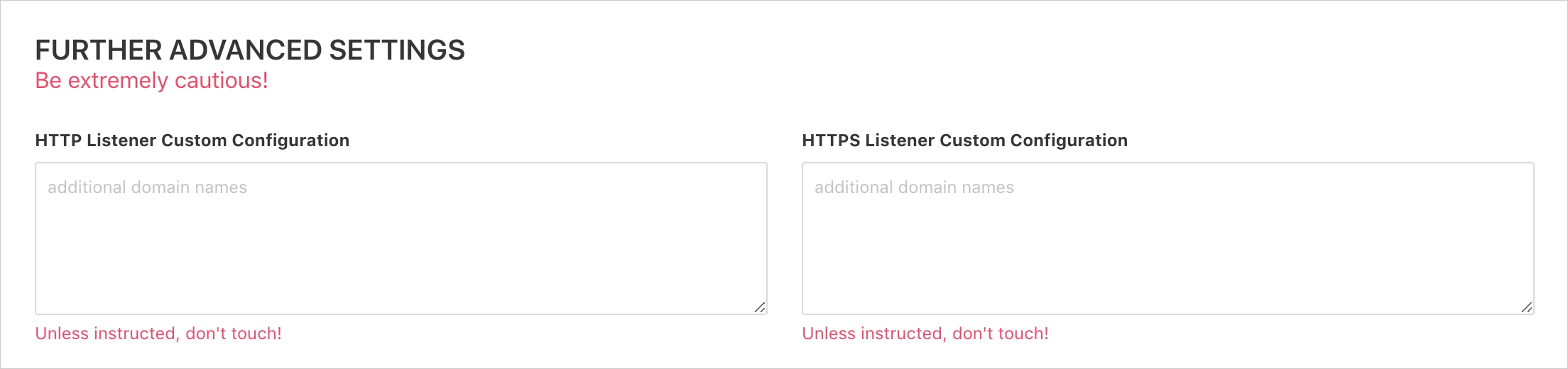Viewport: 1568px width, 369px height.
Task: Click the HTTP text area resize handle
Action: [759, 307]
